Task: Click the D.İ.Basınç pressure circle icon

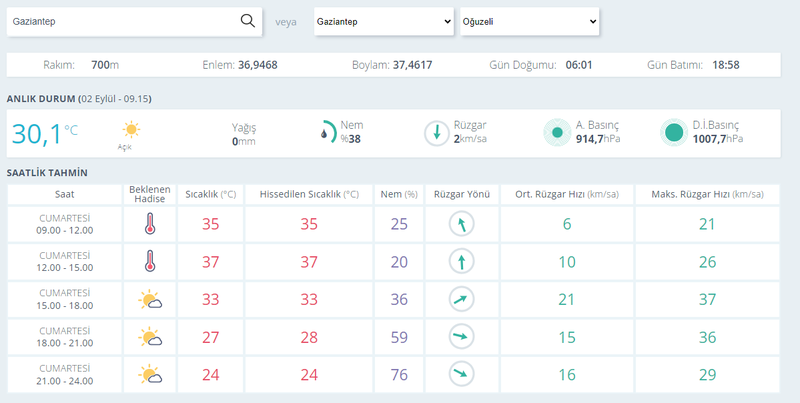Action: point(674,133)
